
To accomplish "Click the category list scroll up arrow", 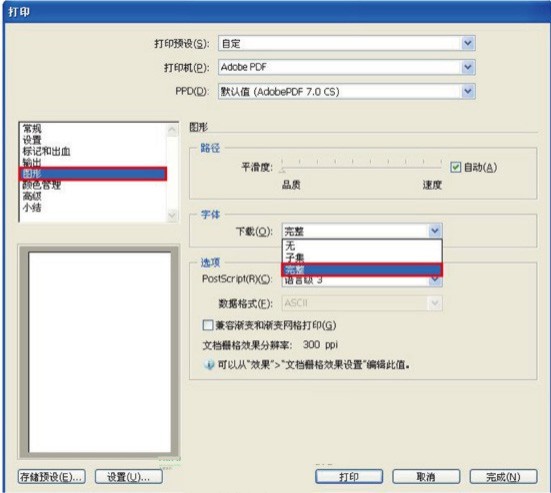I will pos(172,130).
